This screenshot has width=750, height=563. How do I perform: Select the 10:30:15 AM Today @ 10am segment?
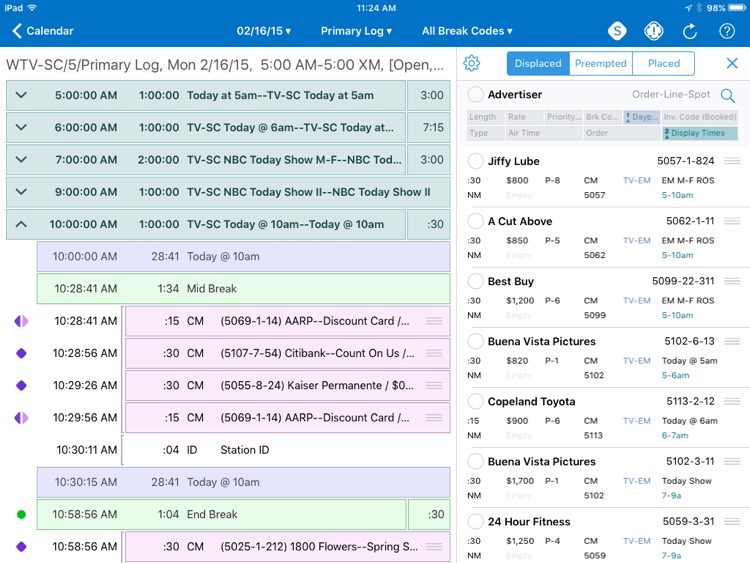pyautogui.click(x=243, y=482)
